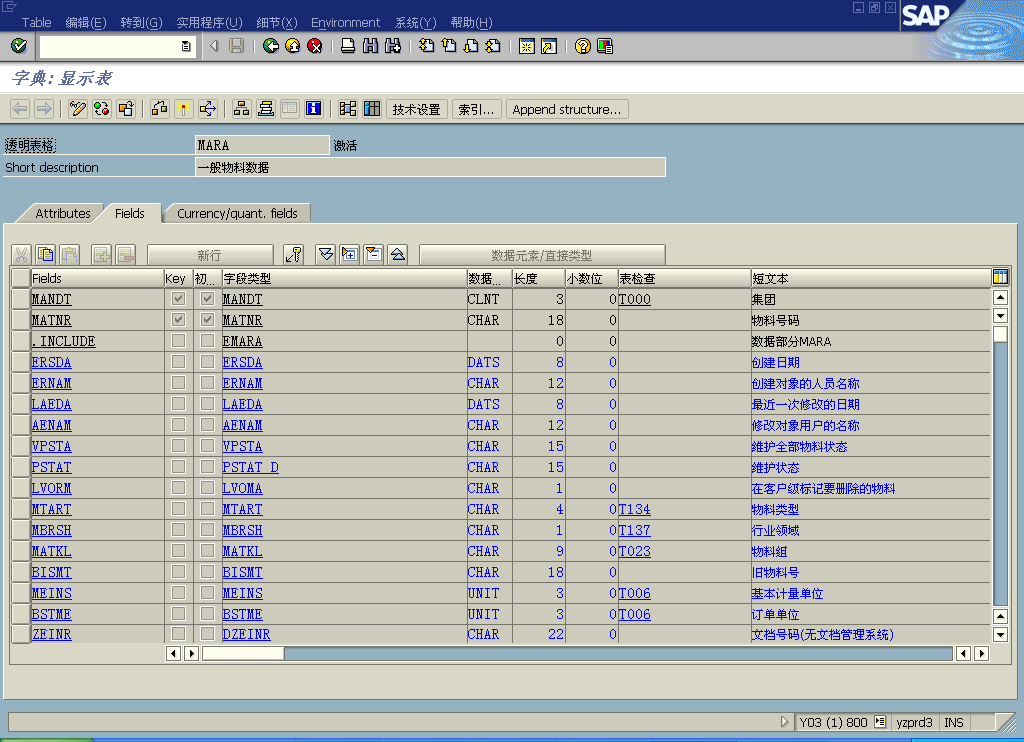The width and height of the screenshot is (1024, 742).
Task: Open the PSTAT_D data element link
Action: tap(250, 467)
